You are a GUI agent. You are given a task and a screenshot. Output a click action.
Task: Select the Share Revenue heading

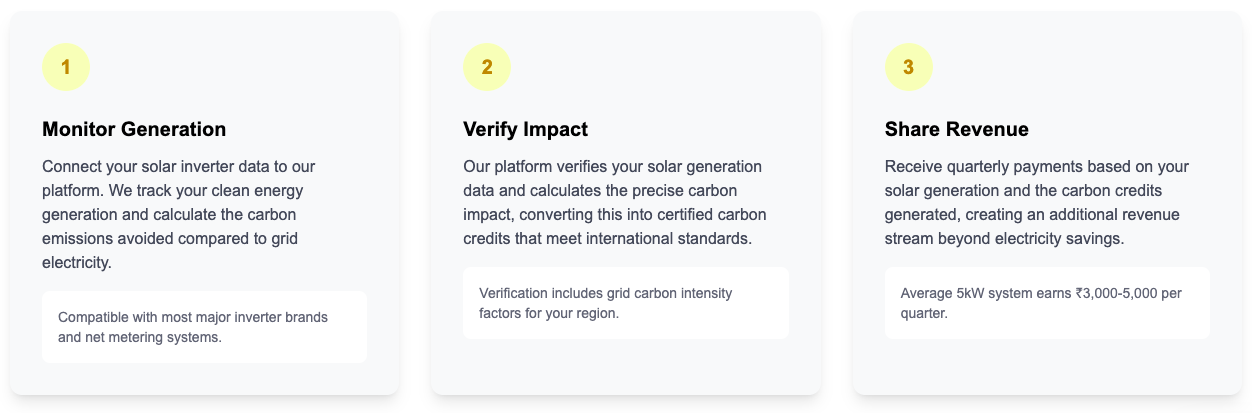pos(956,129)
